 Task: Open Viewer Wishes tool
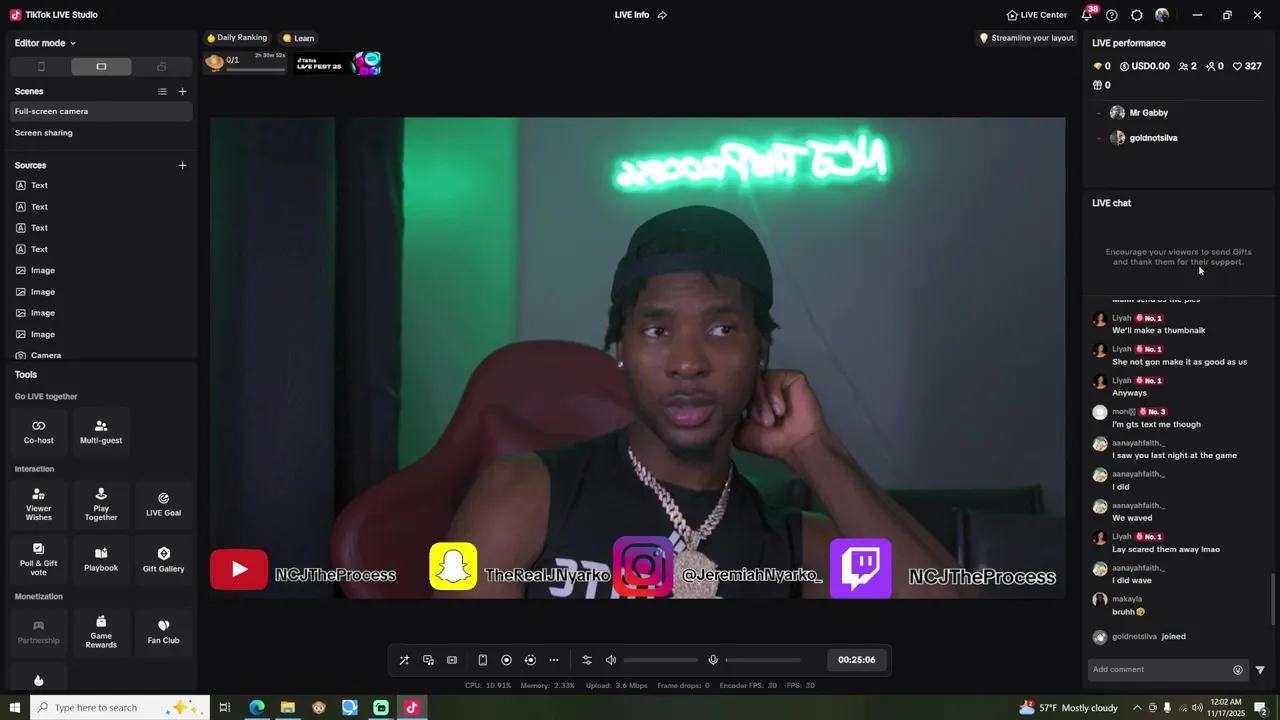(39, 506)
